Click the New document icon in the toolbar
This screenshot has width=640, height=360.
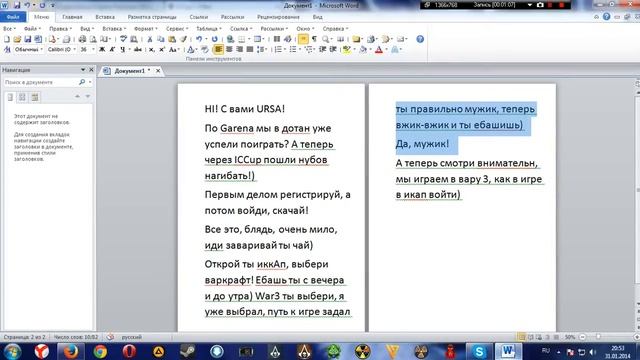point(7,39)
